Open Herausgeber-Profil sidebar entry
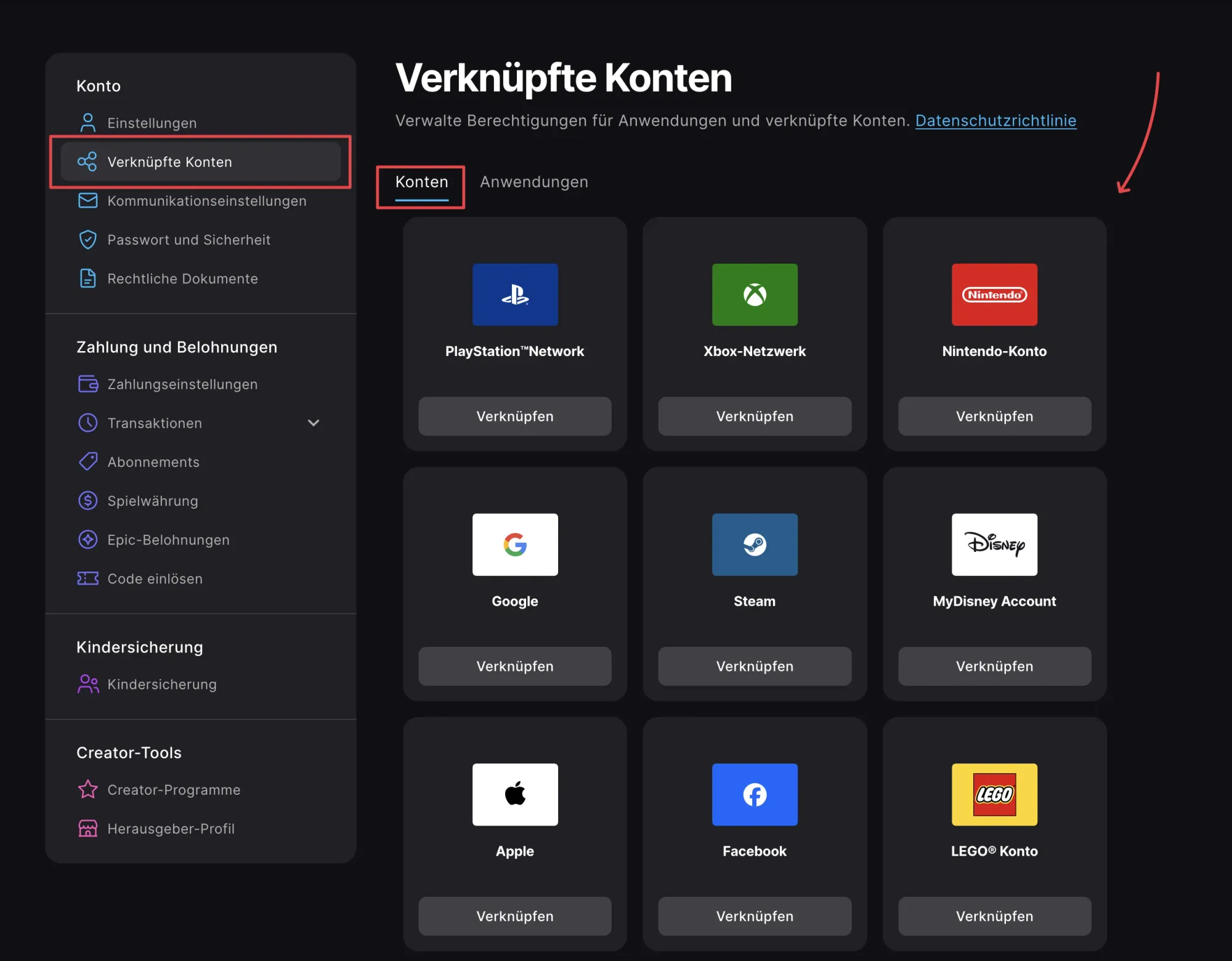Viewport: 1232px width, 961px height. pyautogui.click(x=200, y=828)
